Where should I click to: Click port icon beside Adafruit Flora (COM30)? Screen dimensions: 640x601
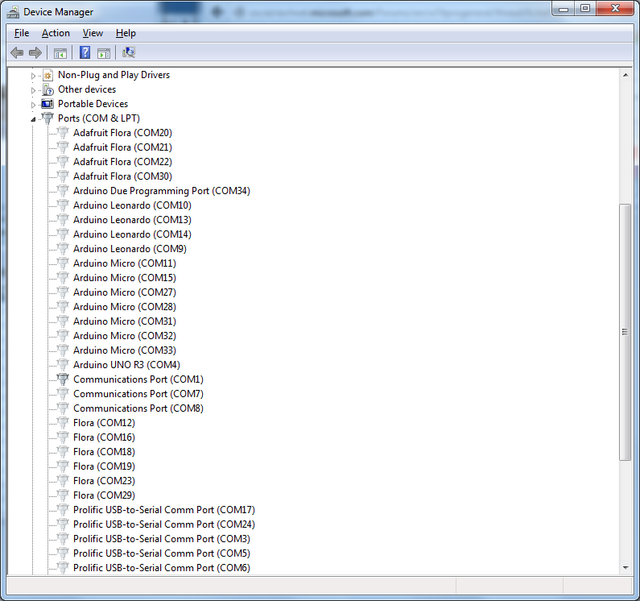[63, 176]
